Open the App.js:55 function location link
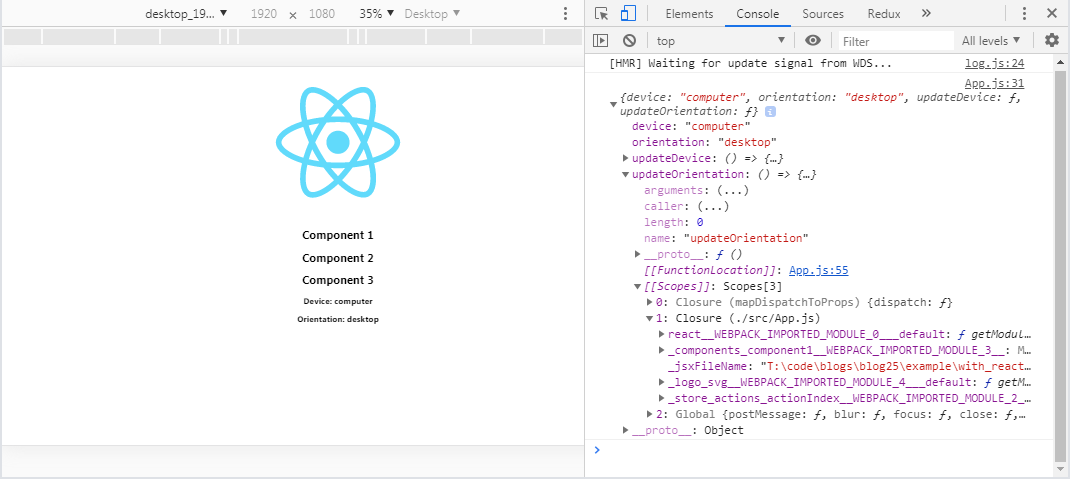1070x479 pixels. pos(818,270)
